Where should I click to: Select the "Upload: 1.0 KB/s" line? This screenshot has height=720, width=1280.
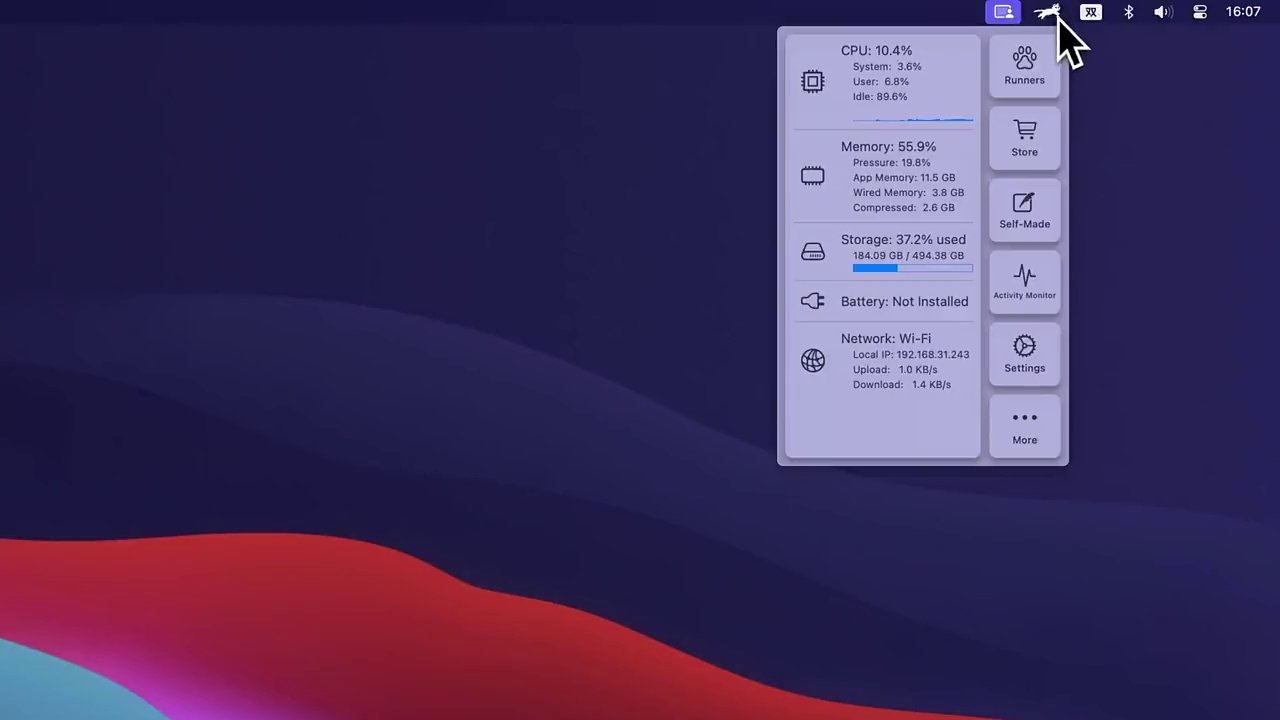[x=895, y=369]
